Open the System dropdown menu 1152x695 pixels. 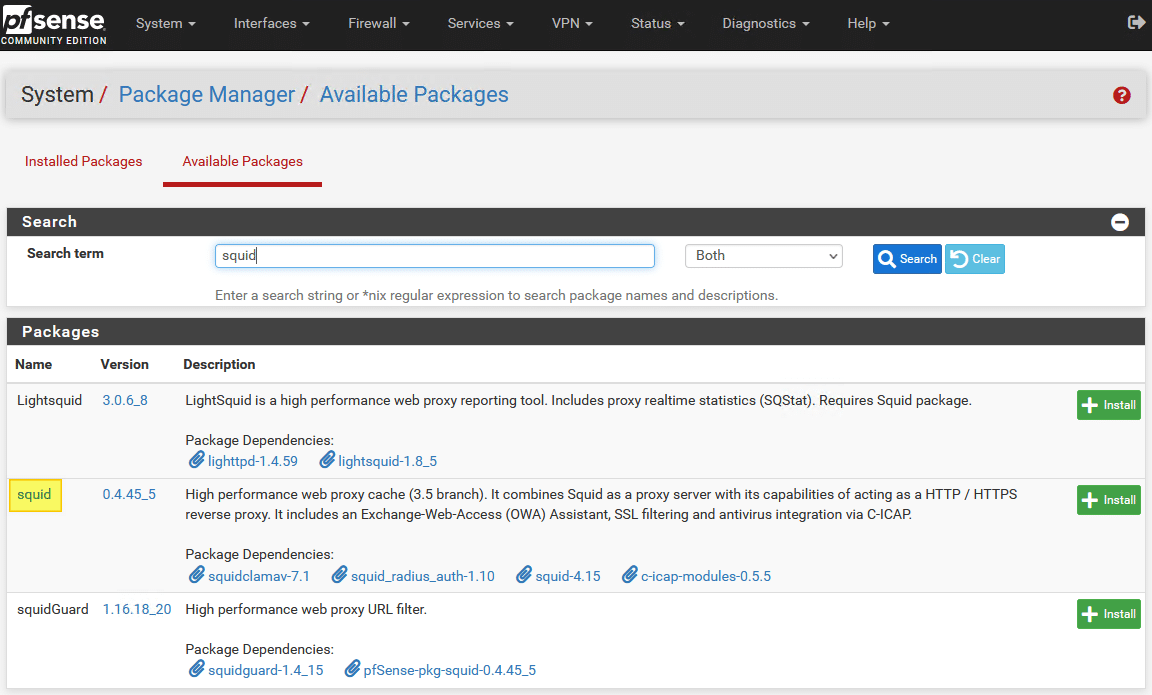pyautogui.click(x=165, y=23)
